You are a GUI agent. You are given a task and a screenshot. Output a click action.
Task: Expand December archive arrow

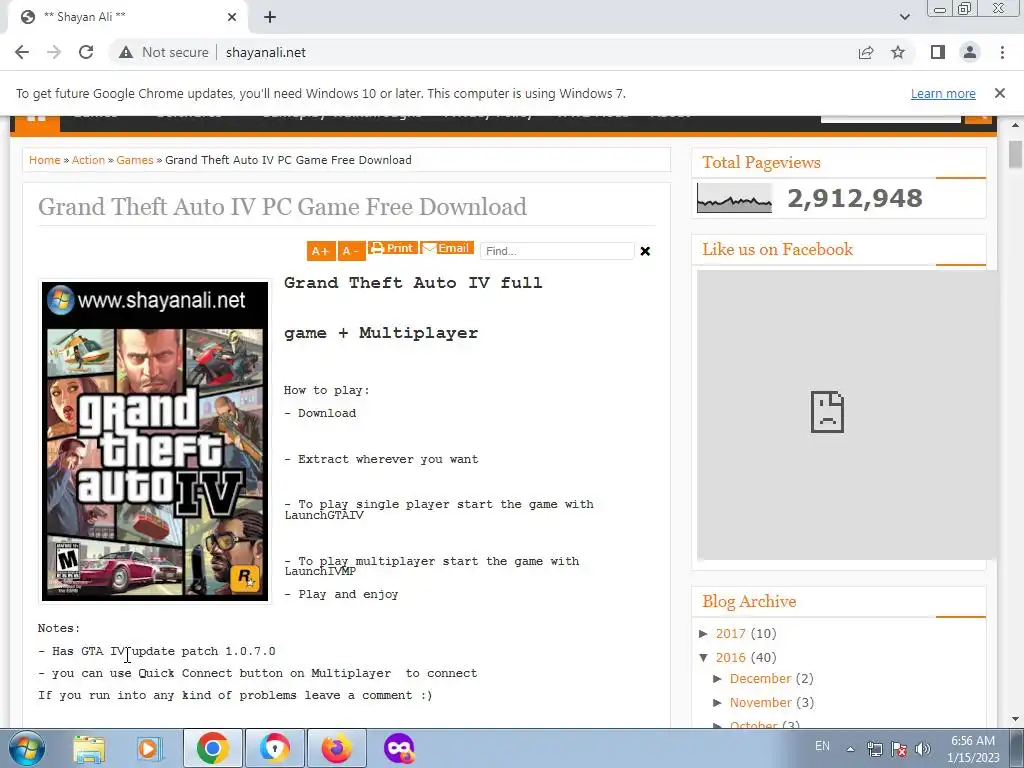pyautogui.click(x=718, y=679)
